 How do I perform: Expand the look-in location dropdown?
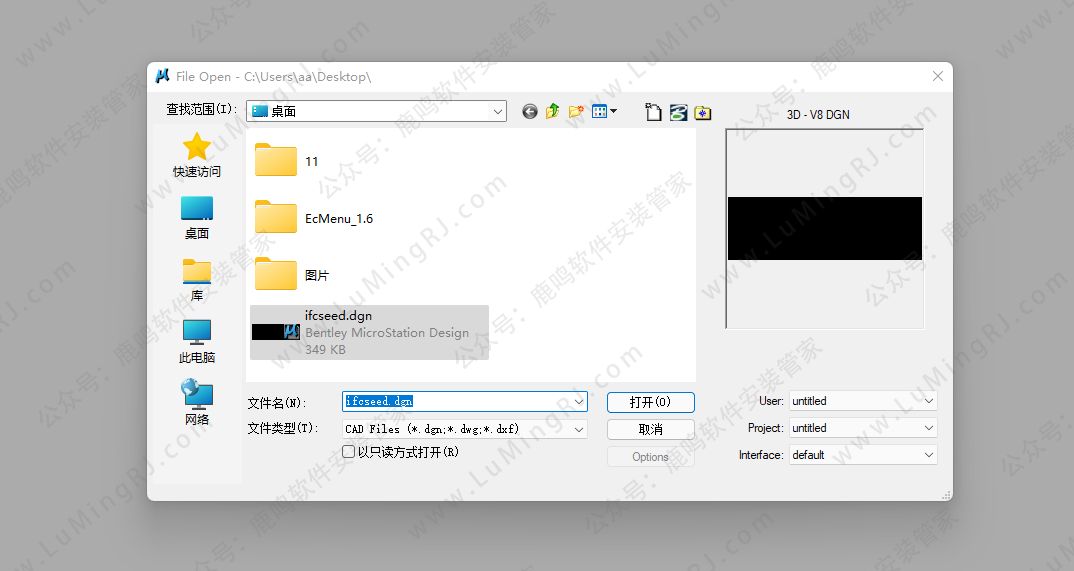coord(498,112)
